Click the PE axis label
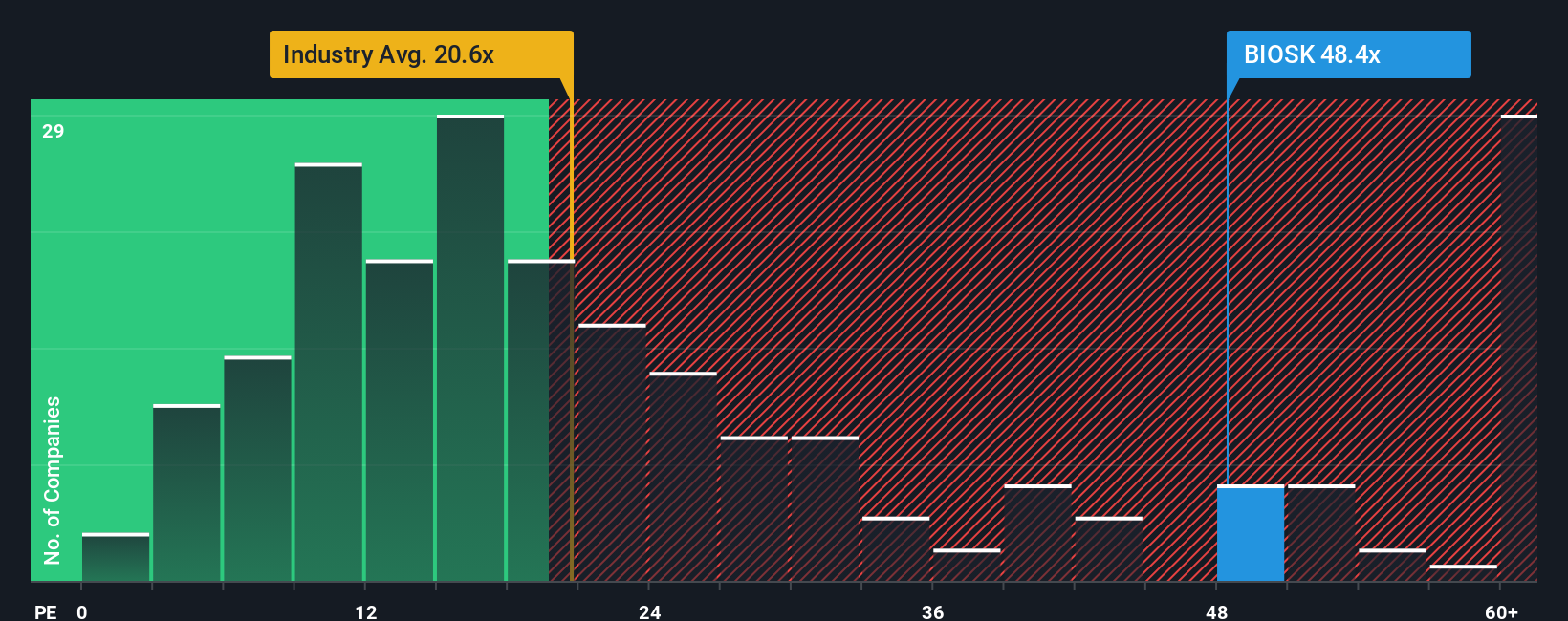Image resolution: width=1568 pixels, height=621 pixels. (45, 612)
